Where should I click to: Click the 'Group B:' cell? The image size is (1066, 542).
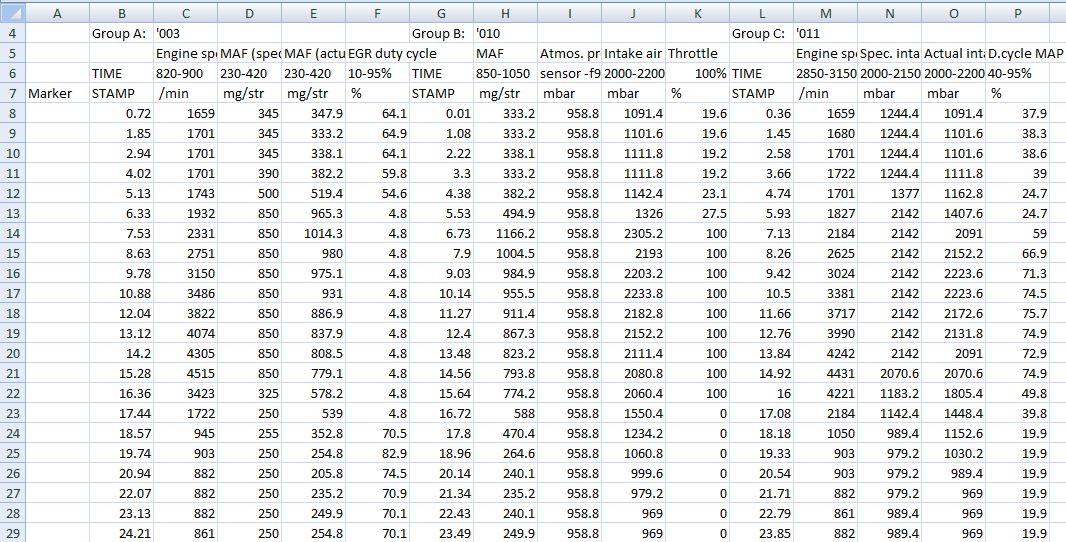(x=441, y=33)
